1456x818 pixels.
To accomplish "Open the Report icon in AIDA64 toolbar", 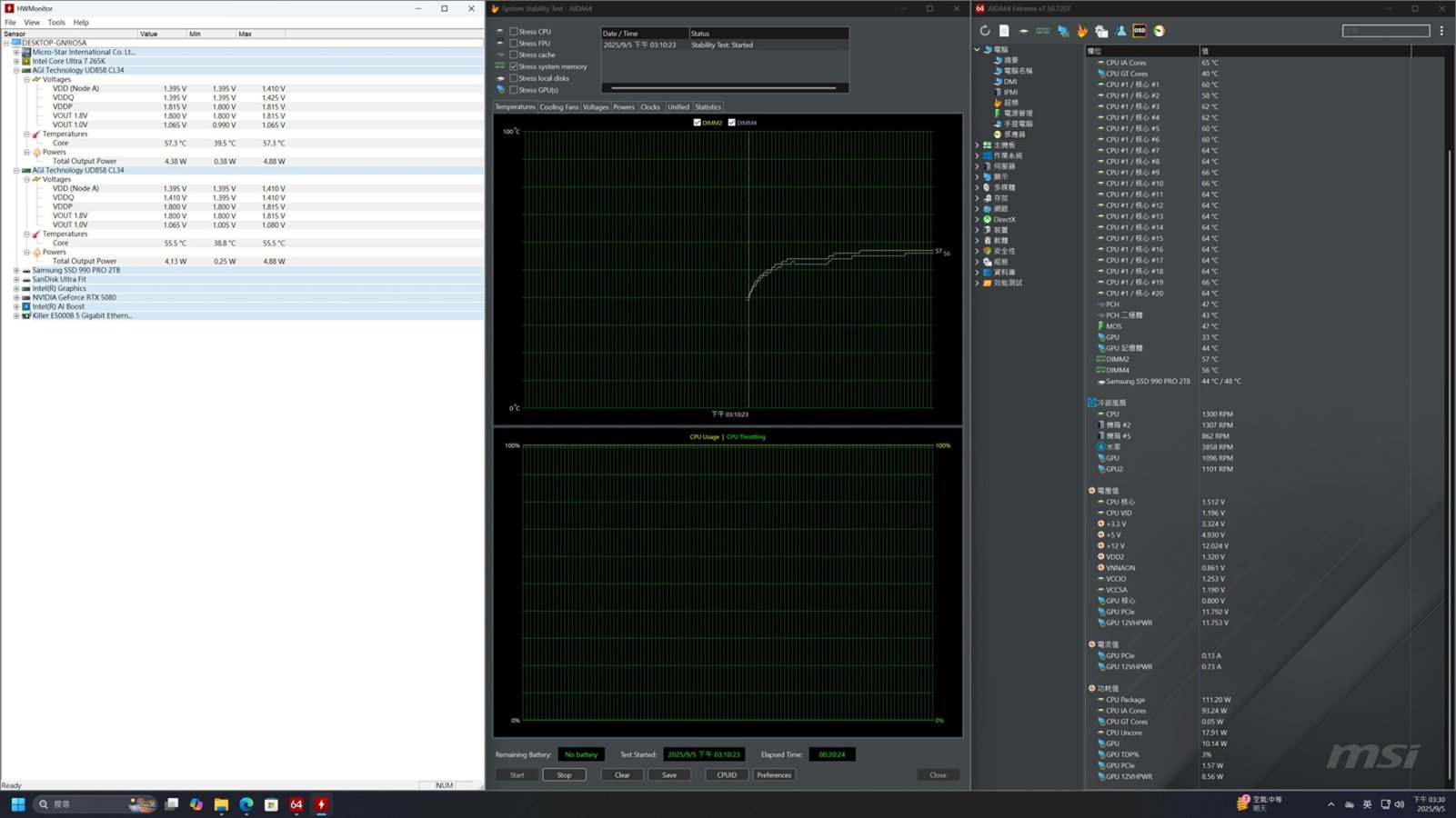I will pyautogui.click(x=1004, y=31).
